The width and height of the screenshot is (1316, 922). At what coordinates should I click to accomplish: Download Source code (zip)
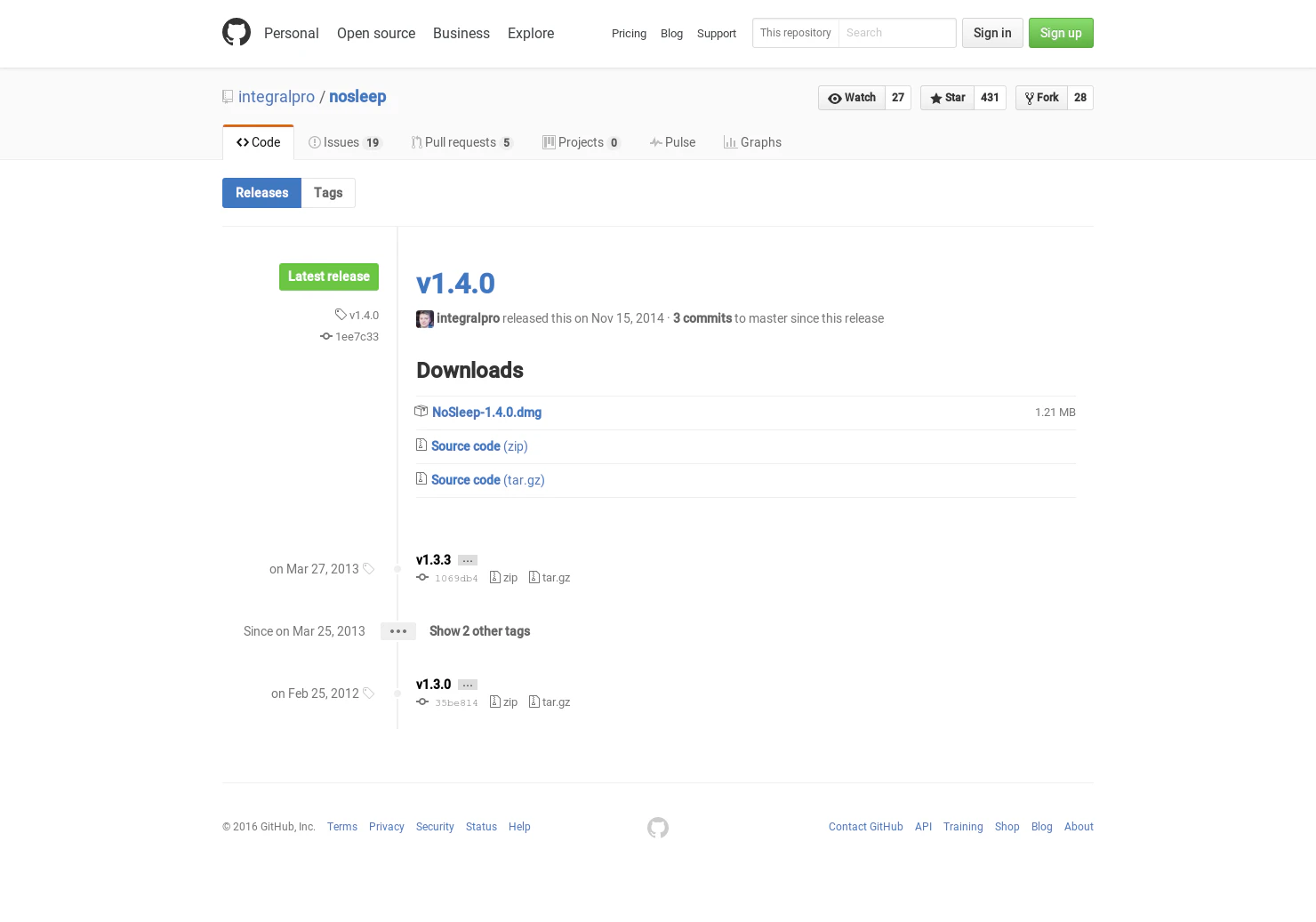(x=479, y=446)
